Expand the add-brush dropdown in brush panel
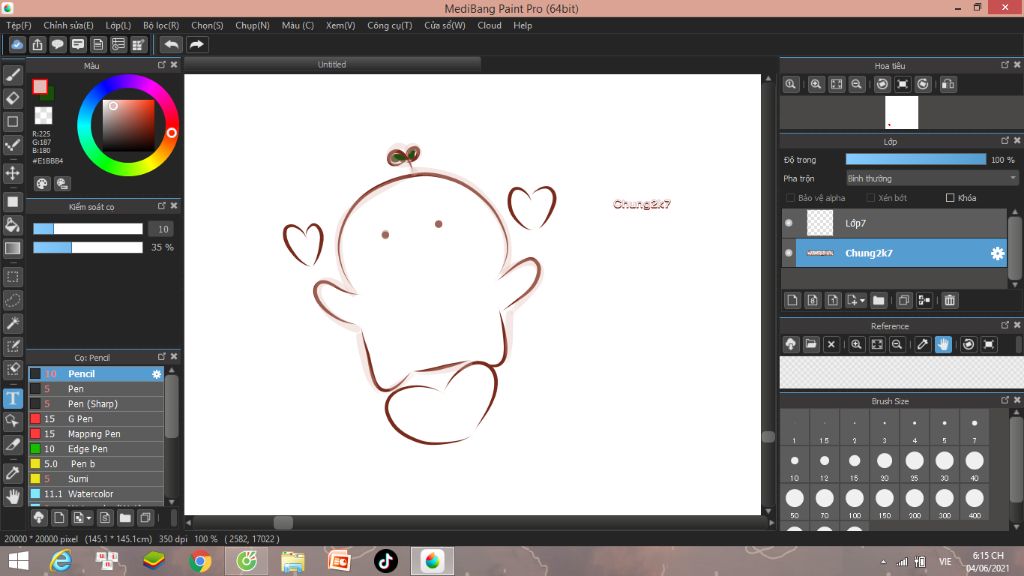Screen dimensions: 1024x576 (89, 519)
